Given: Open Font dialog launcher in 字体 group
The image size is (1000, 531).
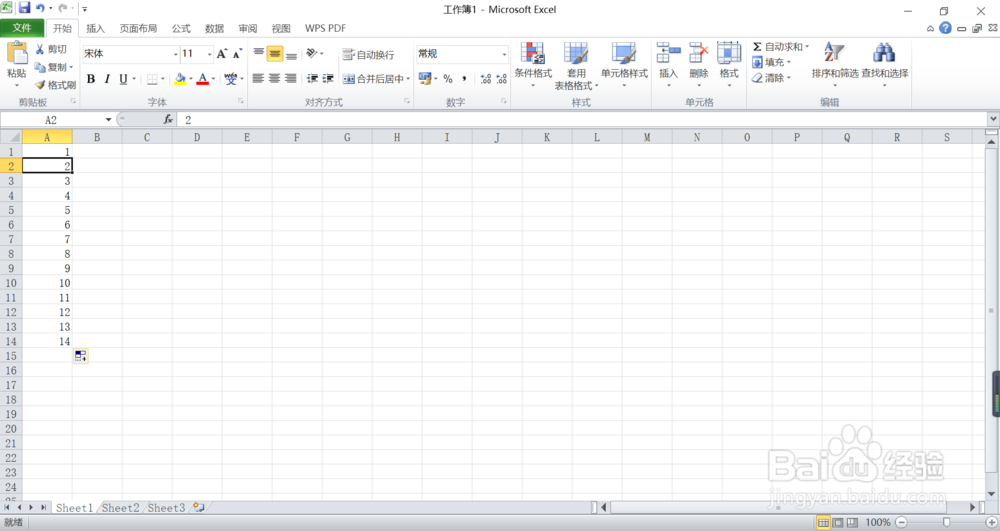Looking at the screenshot, I should pyautogui.click(x=241, y=101).
